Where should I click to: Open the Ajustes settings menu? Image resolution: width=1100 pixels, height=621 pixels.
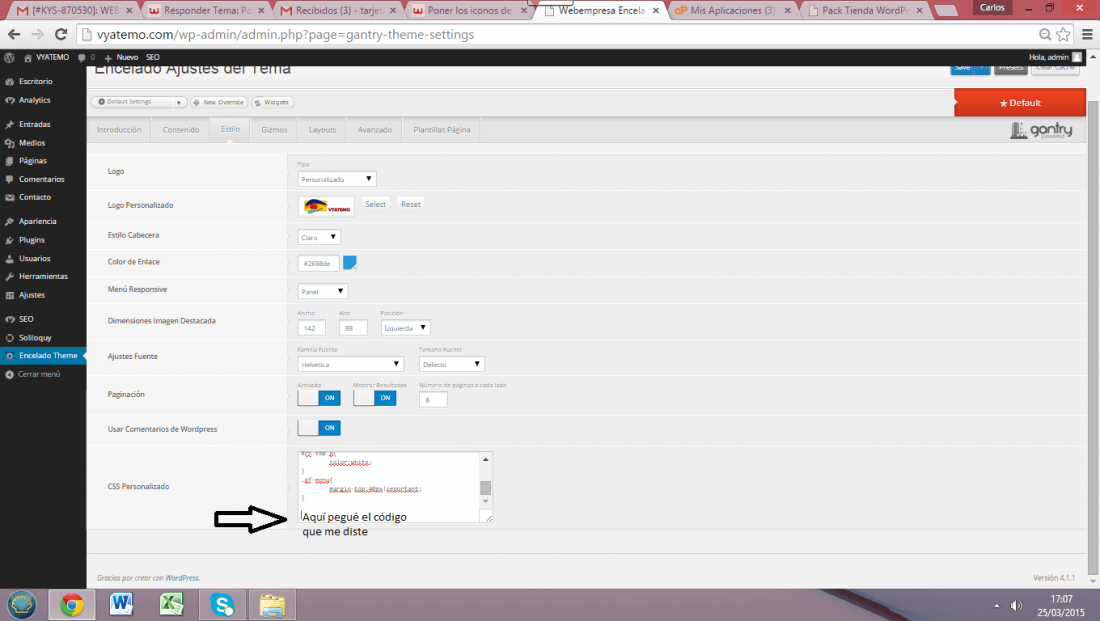click(x=32, y=295)
